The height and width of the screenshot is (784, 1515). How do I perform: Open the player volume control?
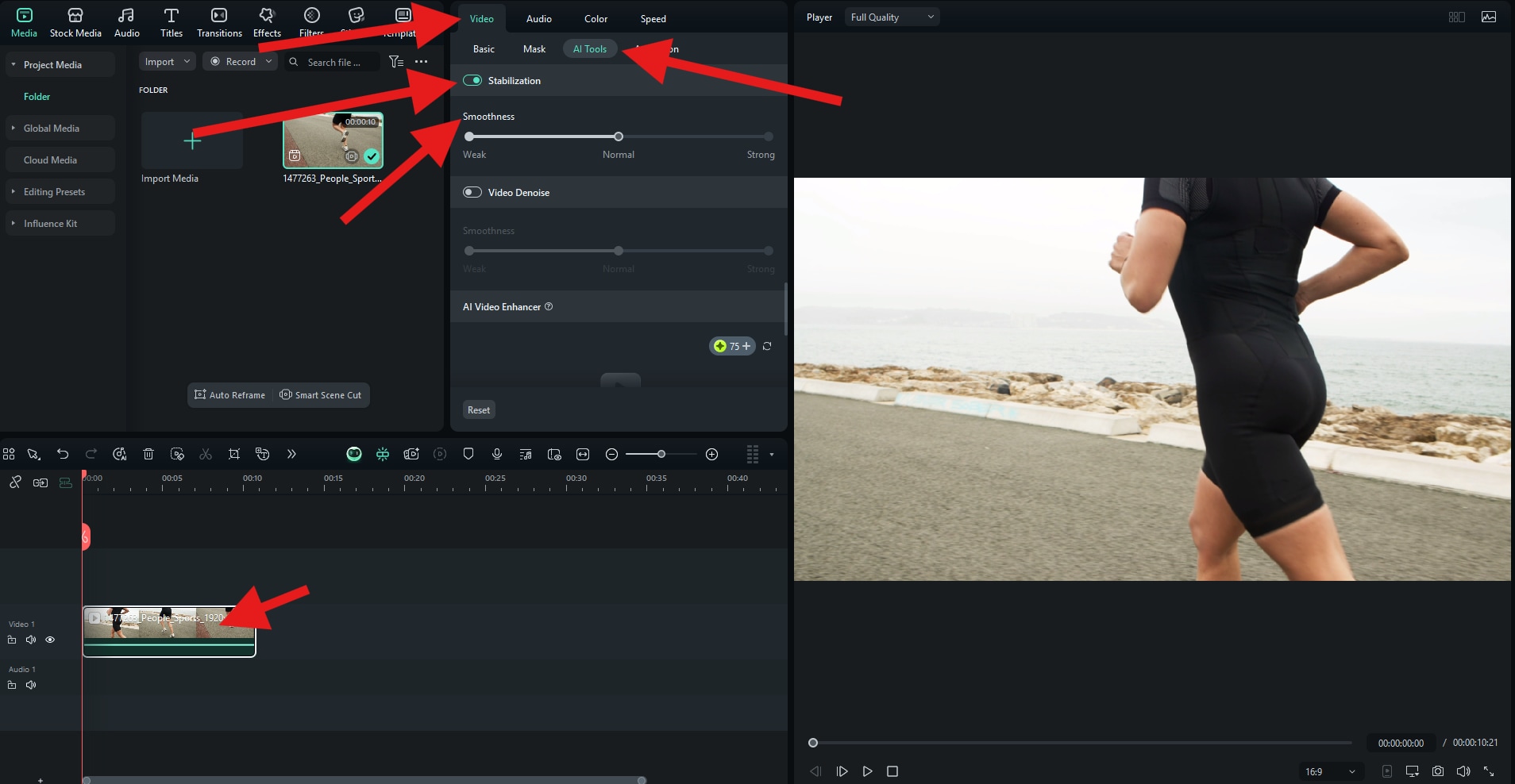(x=1463, y=771)
